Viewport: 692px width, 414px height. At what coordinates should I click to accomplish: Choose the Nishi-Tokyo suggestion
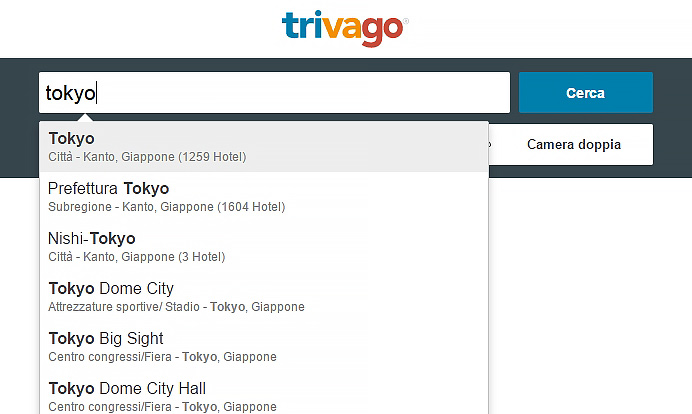point(264,247)
